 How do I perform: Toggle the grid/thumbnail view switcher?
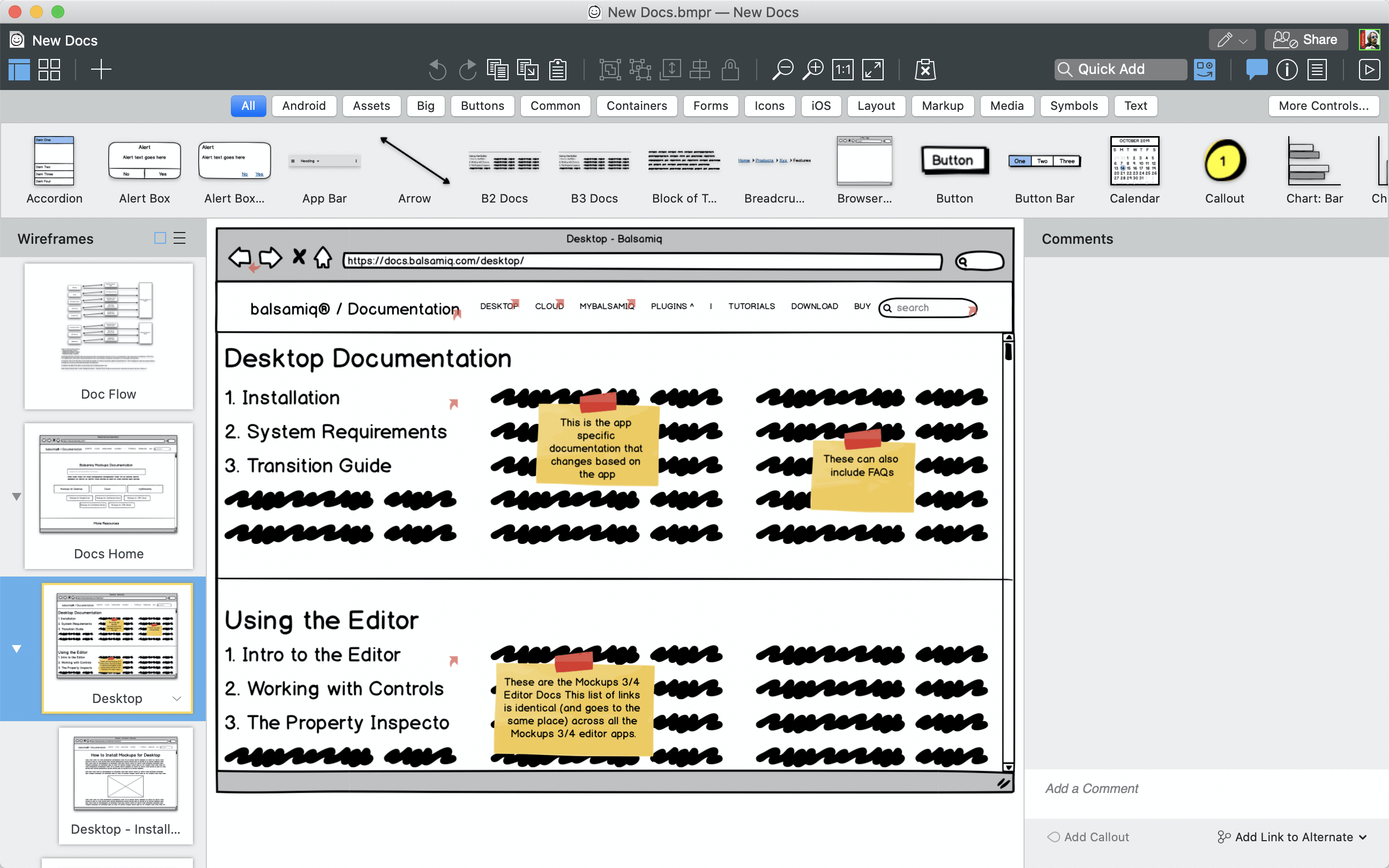(x=48, y=70)
